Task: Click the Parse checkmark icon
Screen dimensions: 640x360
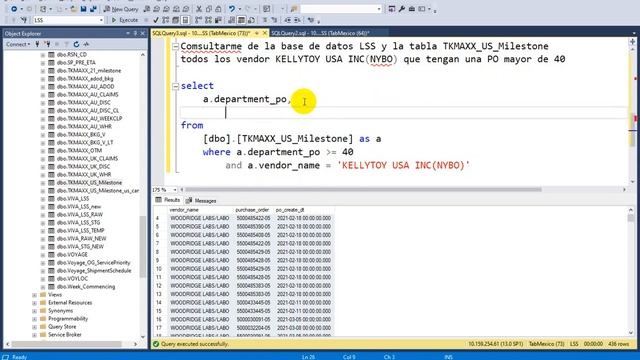Action: (x=156, y=20)
